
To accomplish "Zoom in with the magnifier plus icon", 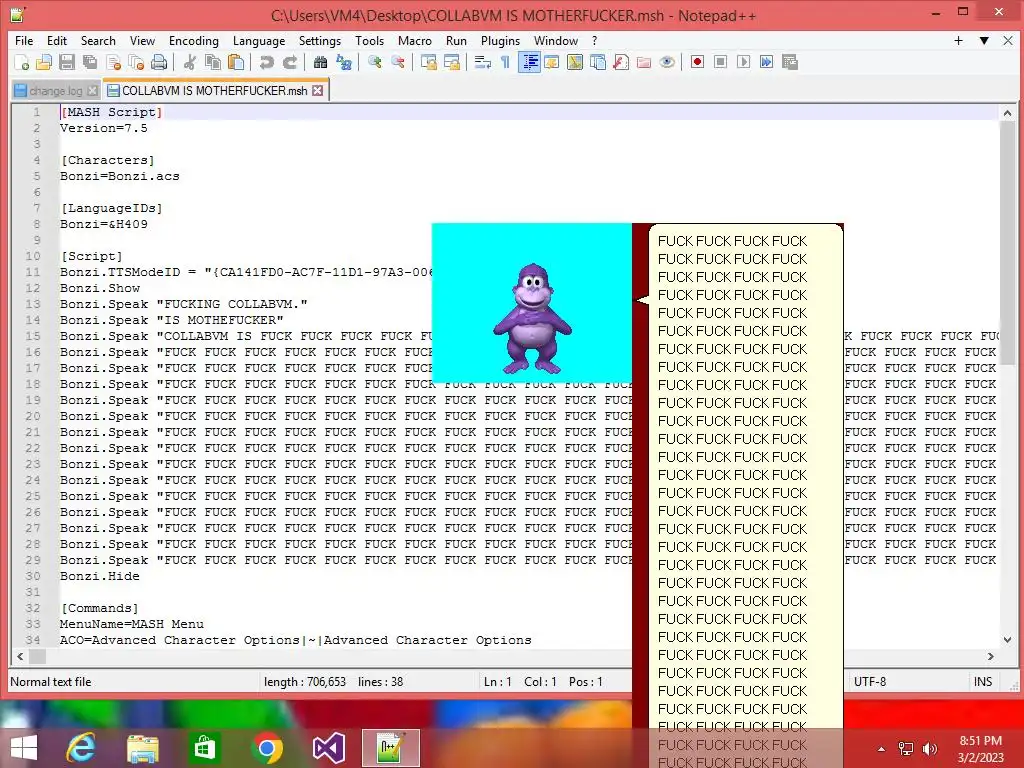I will pos(374,62).
